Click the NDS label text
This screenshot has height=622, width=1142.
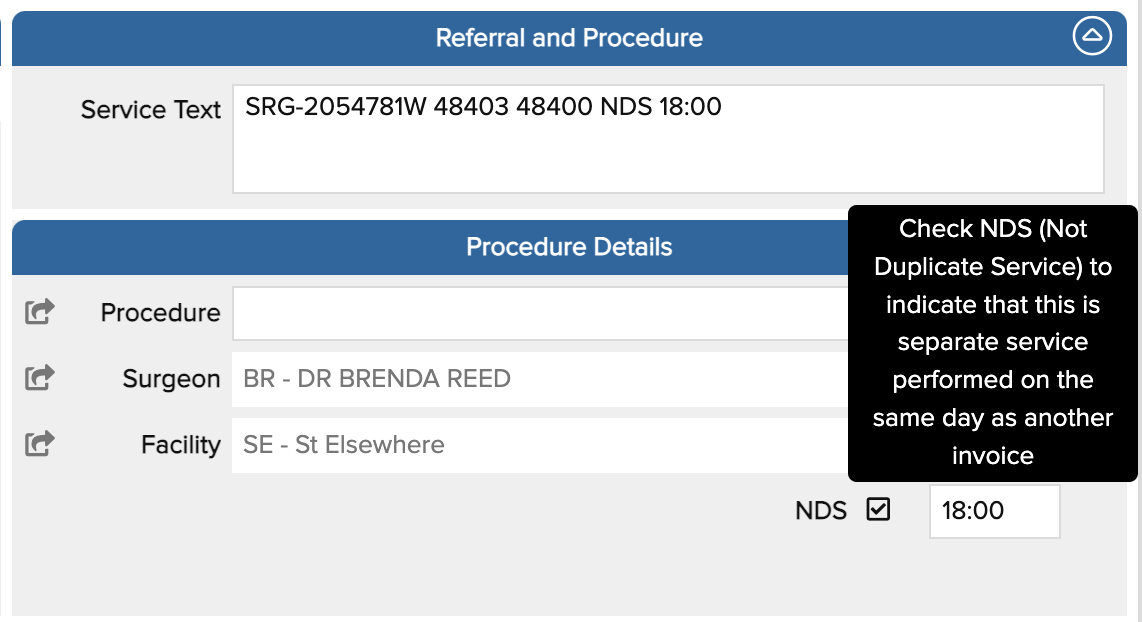[821, 511]
